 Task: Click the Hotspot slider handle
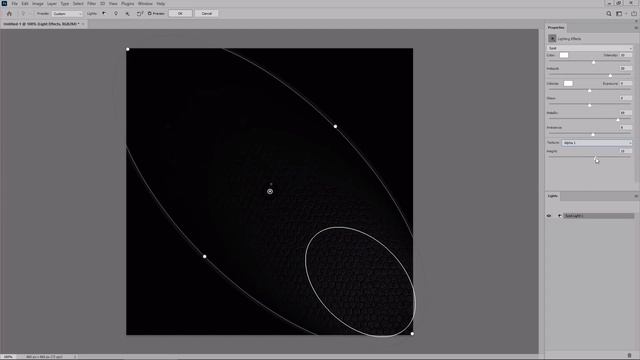coord(610,76)
